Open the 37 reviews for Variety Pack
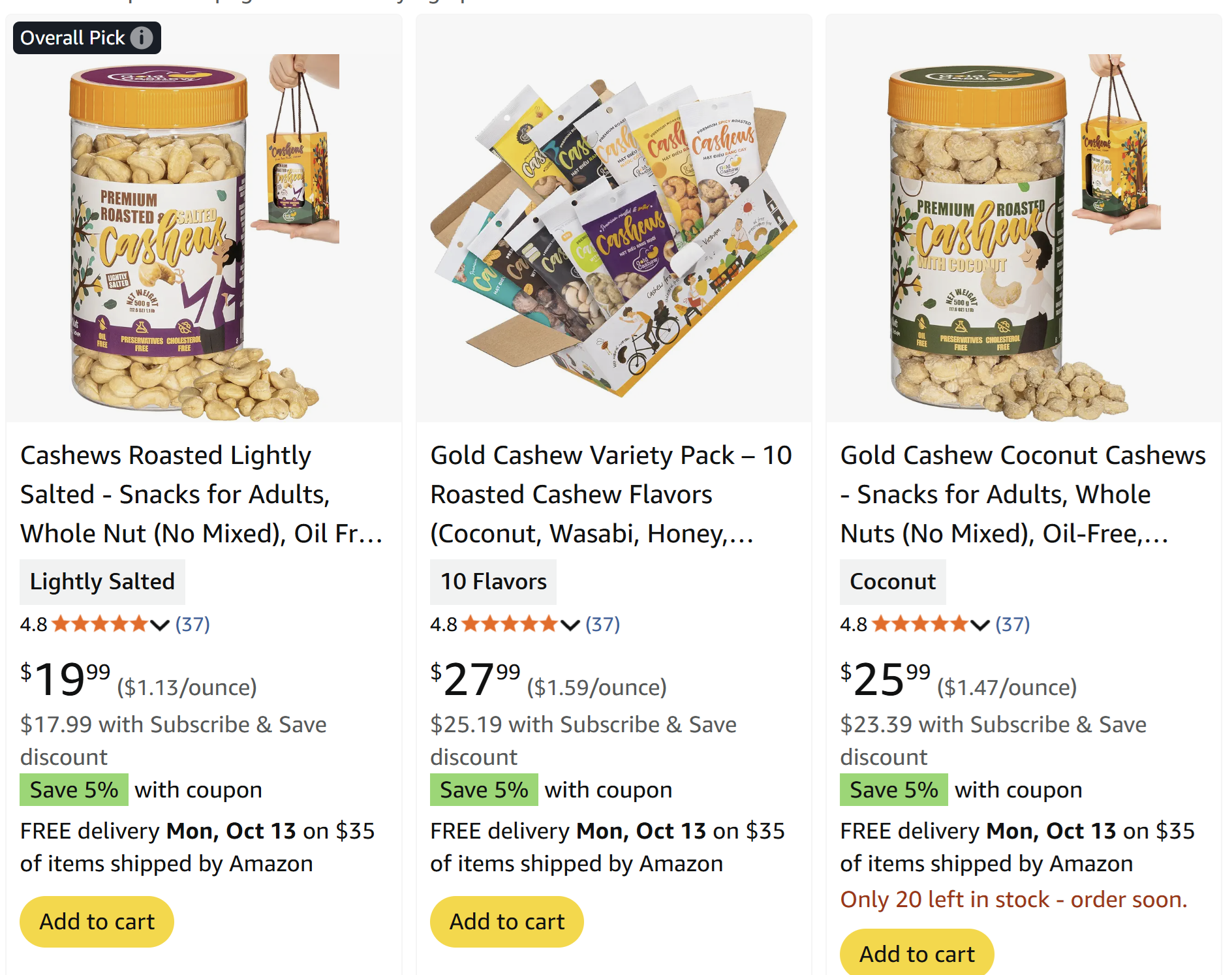Image resolution: width=1232 pixels, height=975 pixels. [x=602, y=625]
